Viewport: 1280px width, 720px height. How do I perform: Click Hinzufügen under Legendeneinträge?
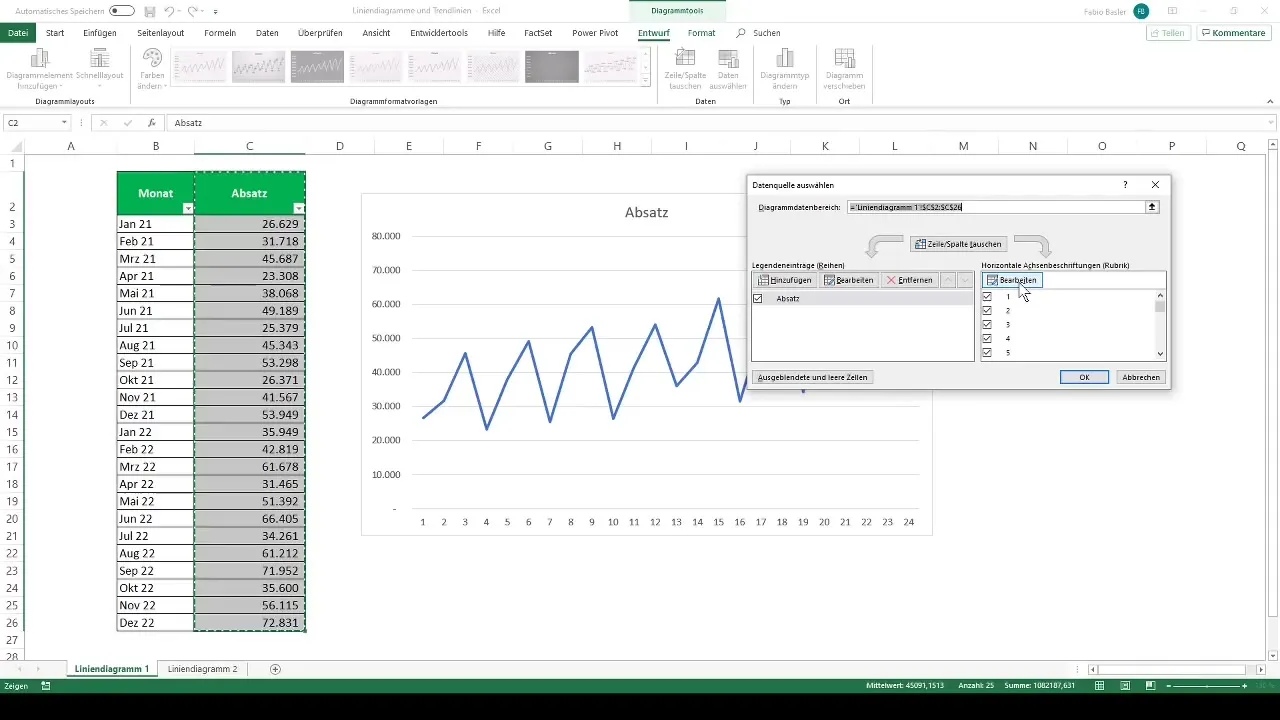click(785, 280)
